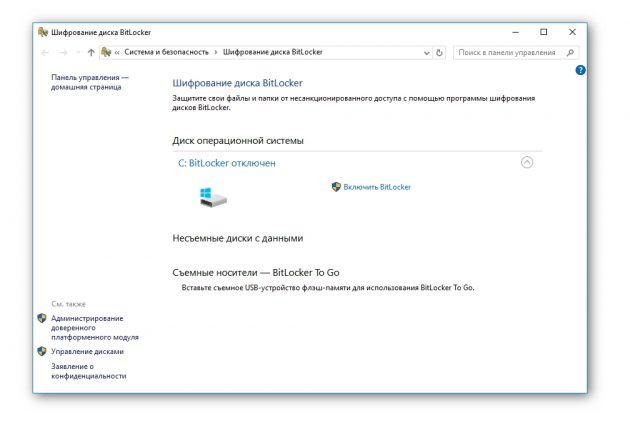The width and height of the screenshot is (630, 446).
Task: Click the 'Вставьте съемное USB-устройство' message text
Action: (x=328, y=288)
